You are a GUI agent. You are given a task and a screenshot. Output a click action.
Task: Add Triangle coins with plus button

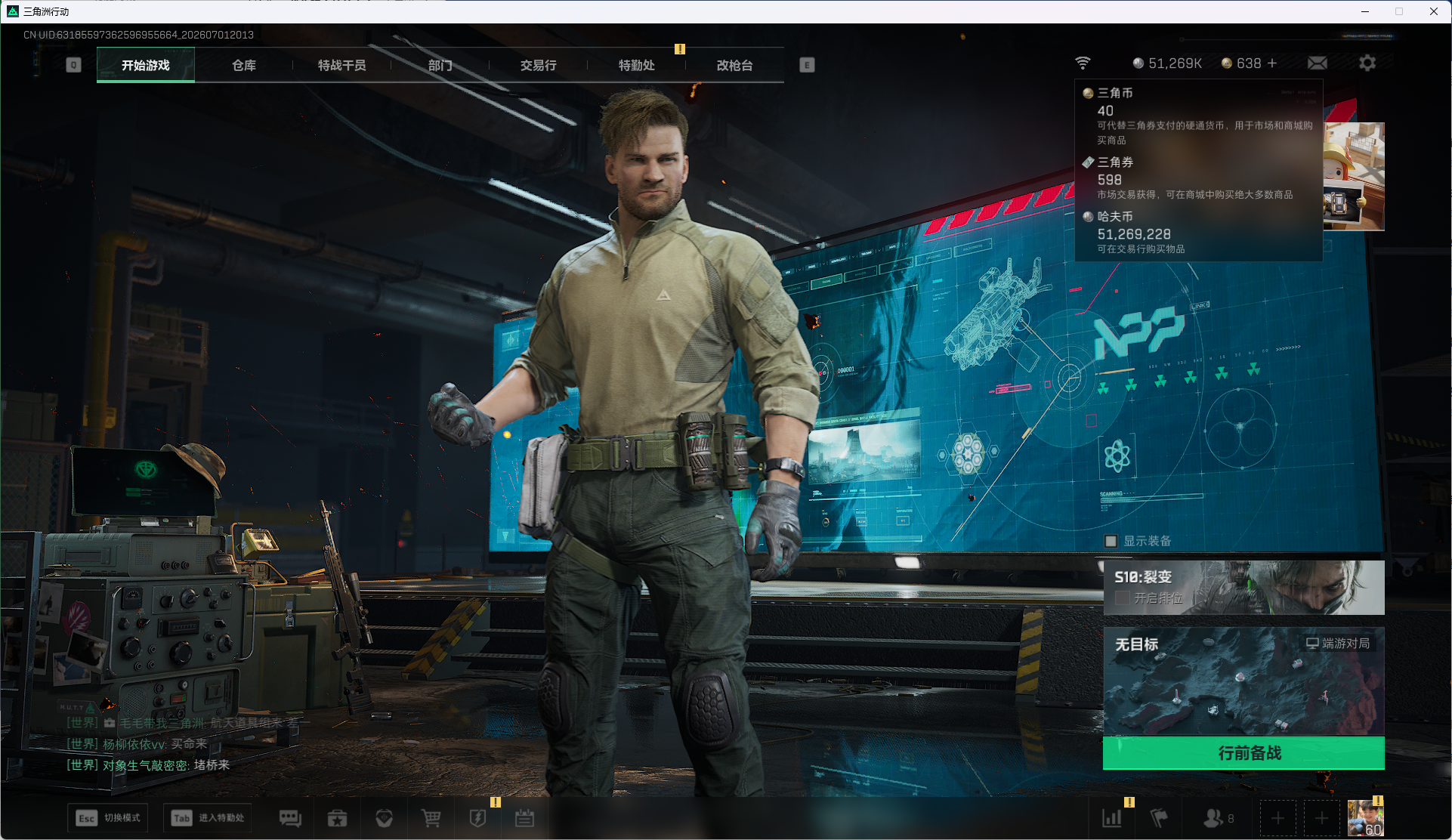1272,63
